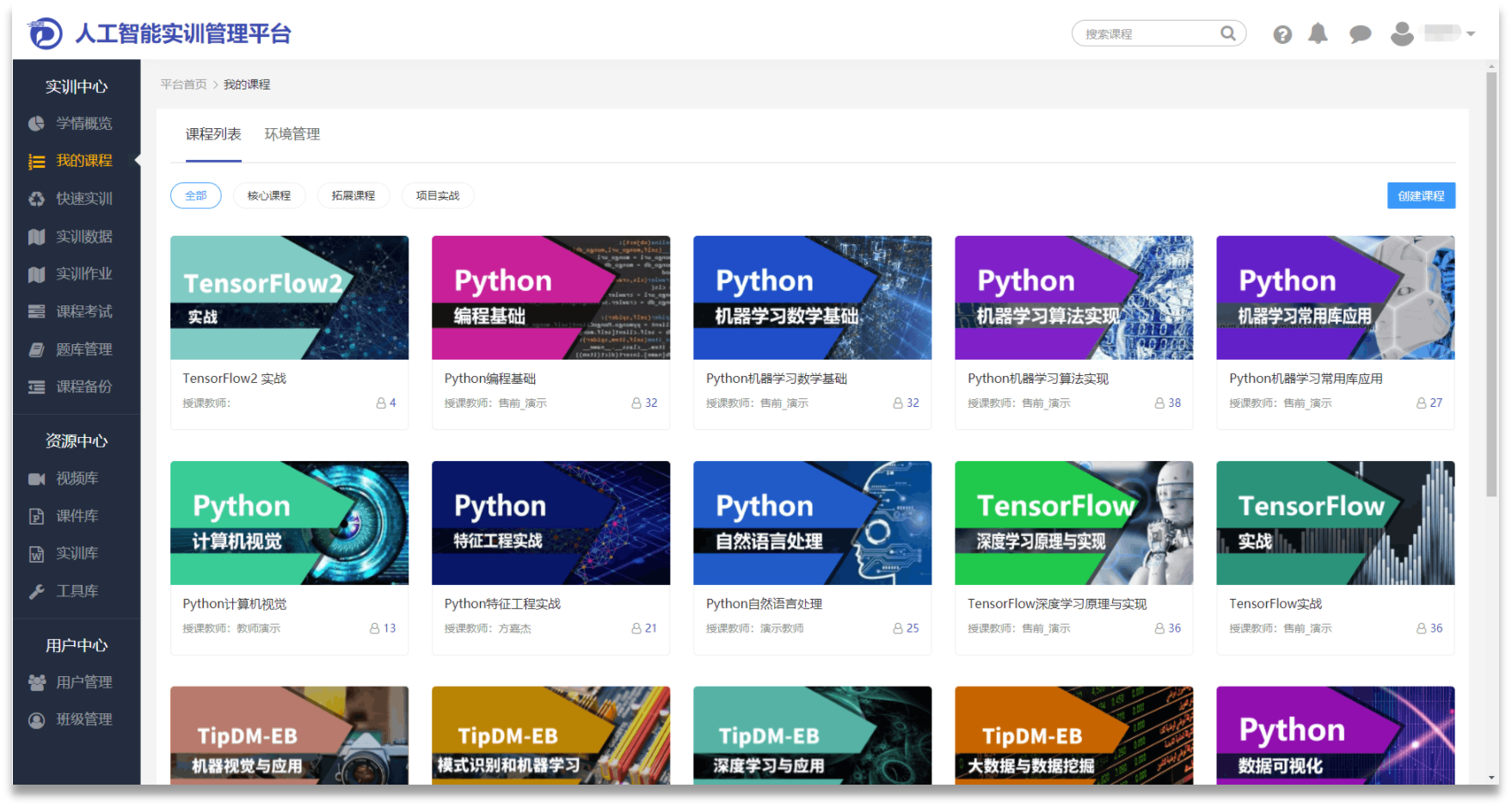Screen dimensions: 1512x807
Task: Switch to the 环境管理 tab
Action: 292,134
